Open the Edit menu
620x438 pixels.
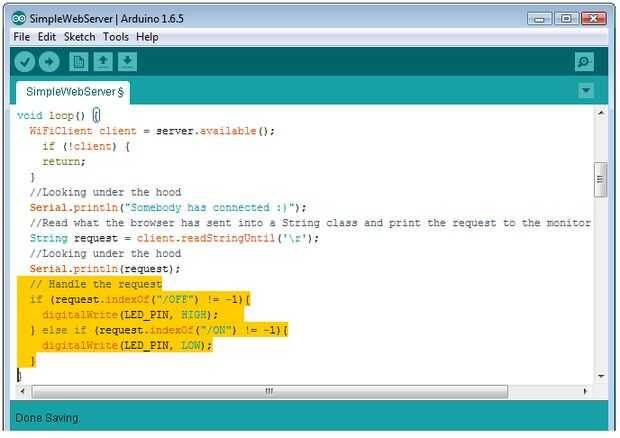pos(47,37)
